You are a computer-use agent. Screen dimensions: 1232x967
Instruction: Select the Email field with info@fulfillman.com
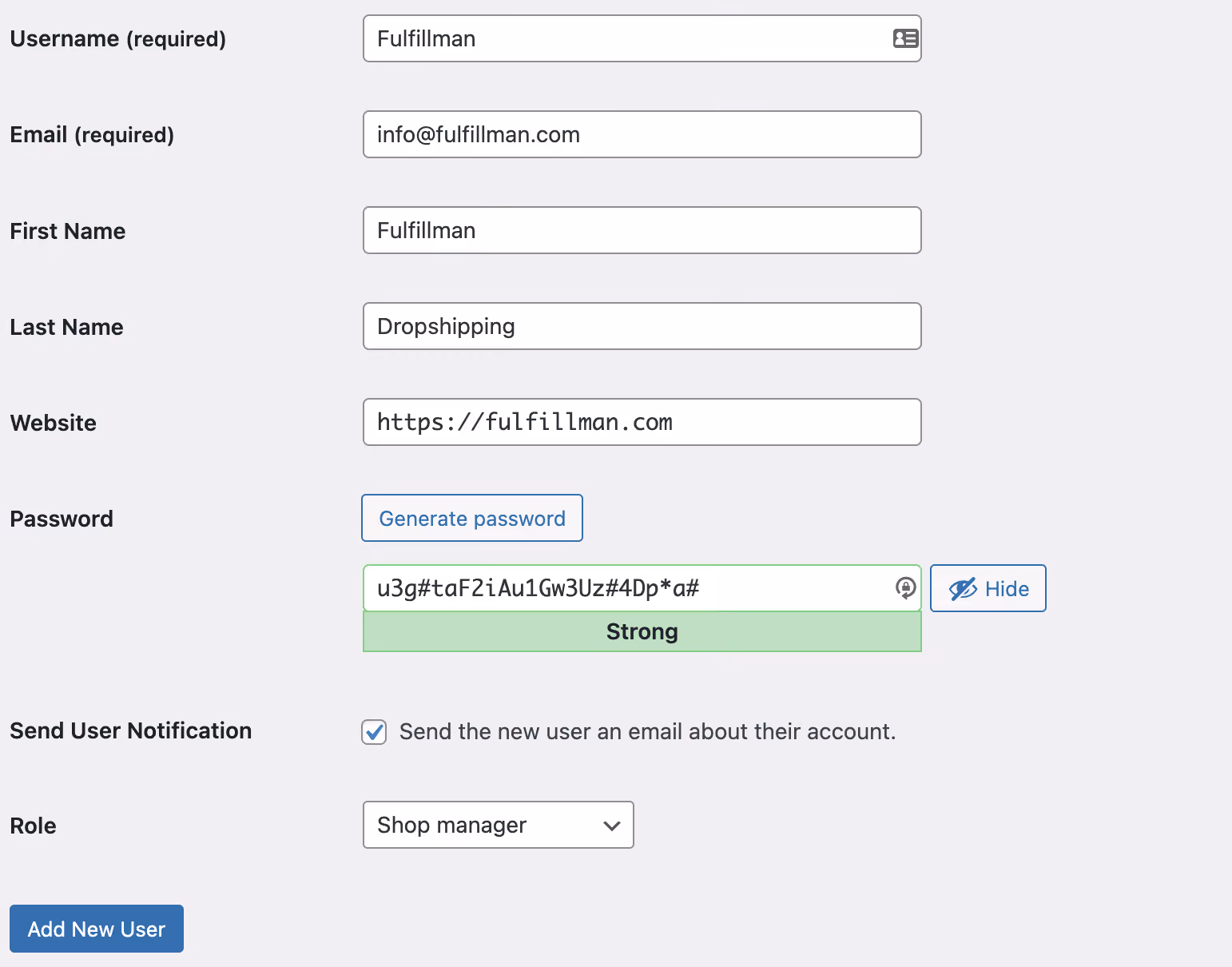[642, 134]
